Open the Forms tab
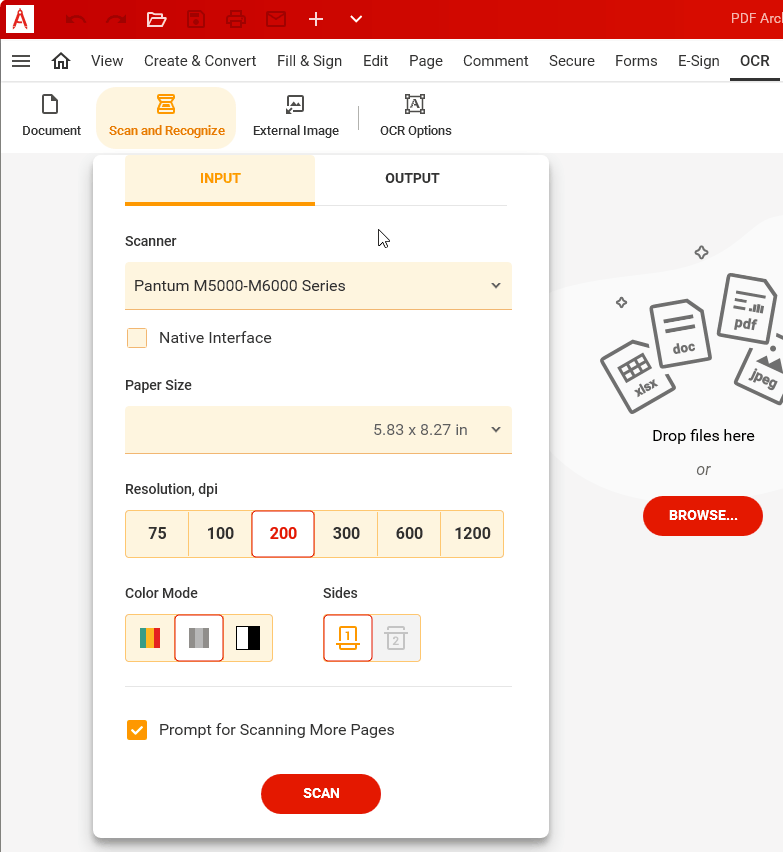783x852 pixels. click(636, 61)
